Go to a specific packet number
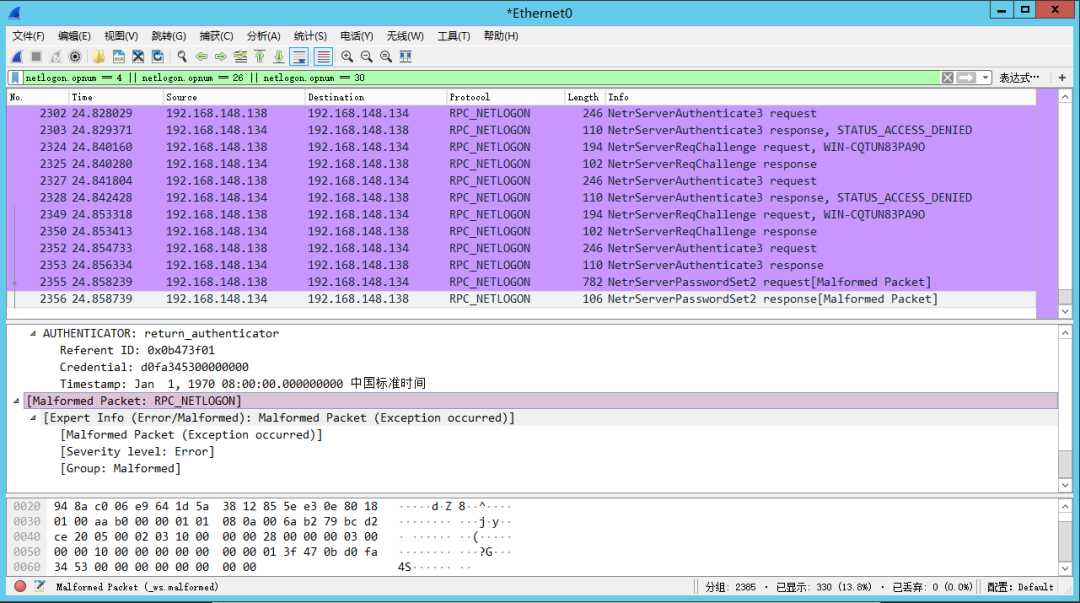The width and height of the screenshot is (1080, 603). coord(240,57)
